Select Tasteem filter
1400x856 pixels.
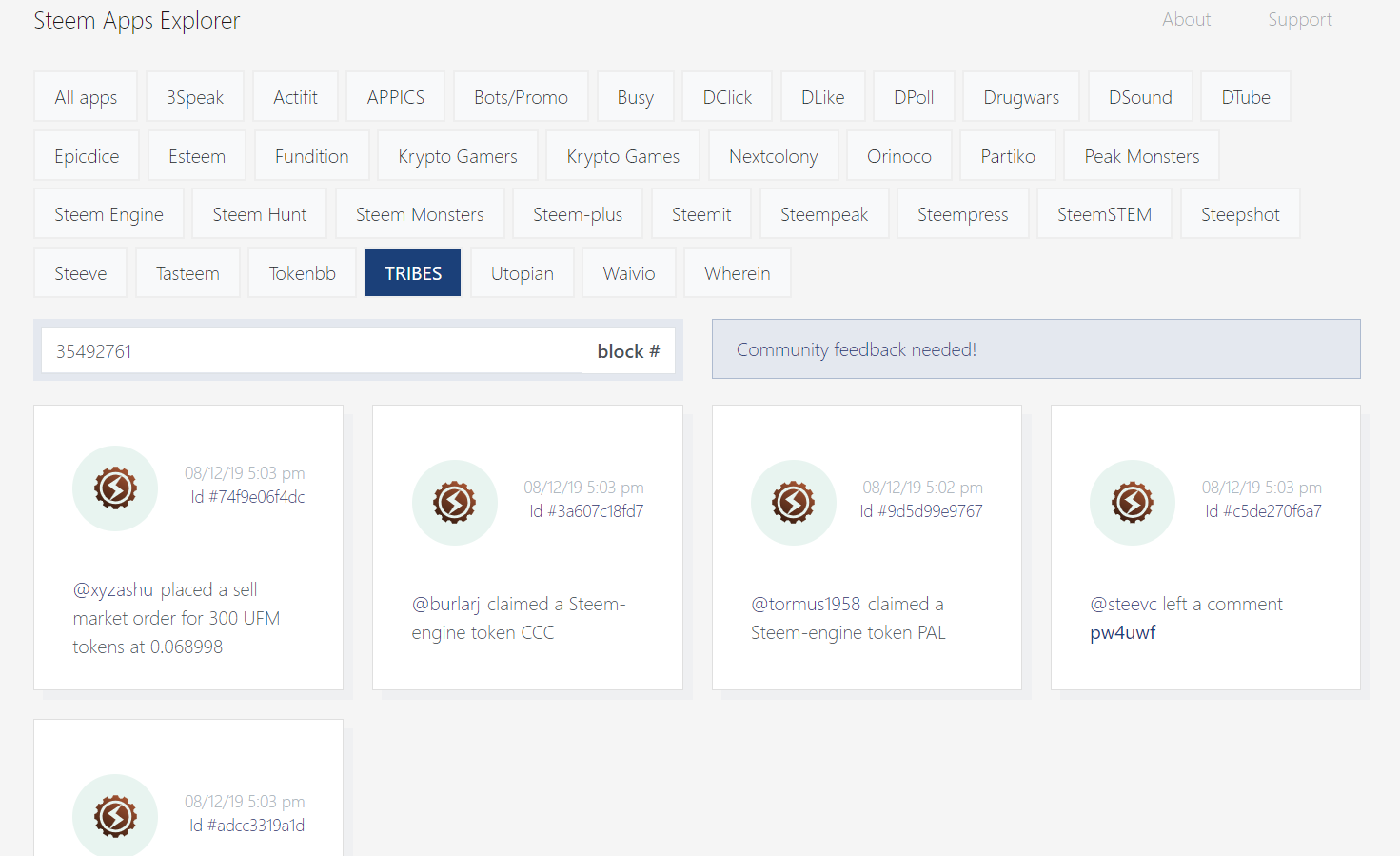point(187,273)
